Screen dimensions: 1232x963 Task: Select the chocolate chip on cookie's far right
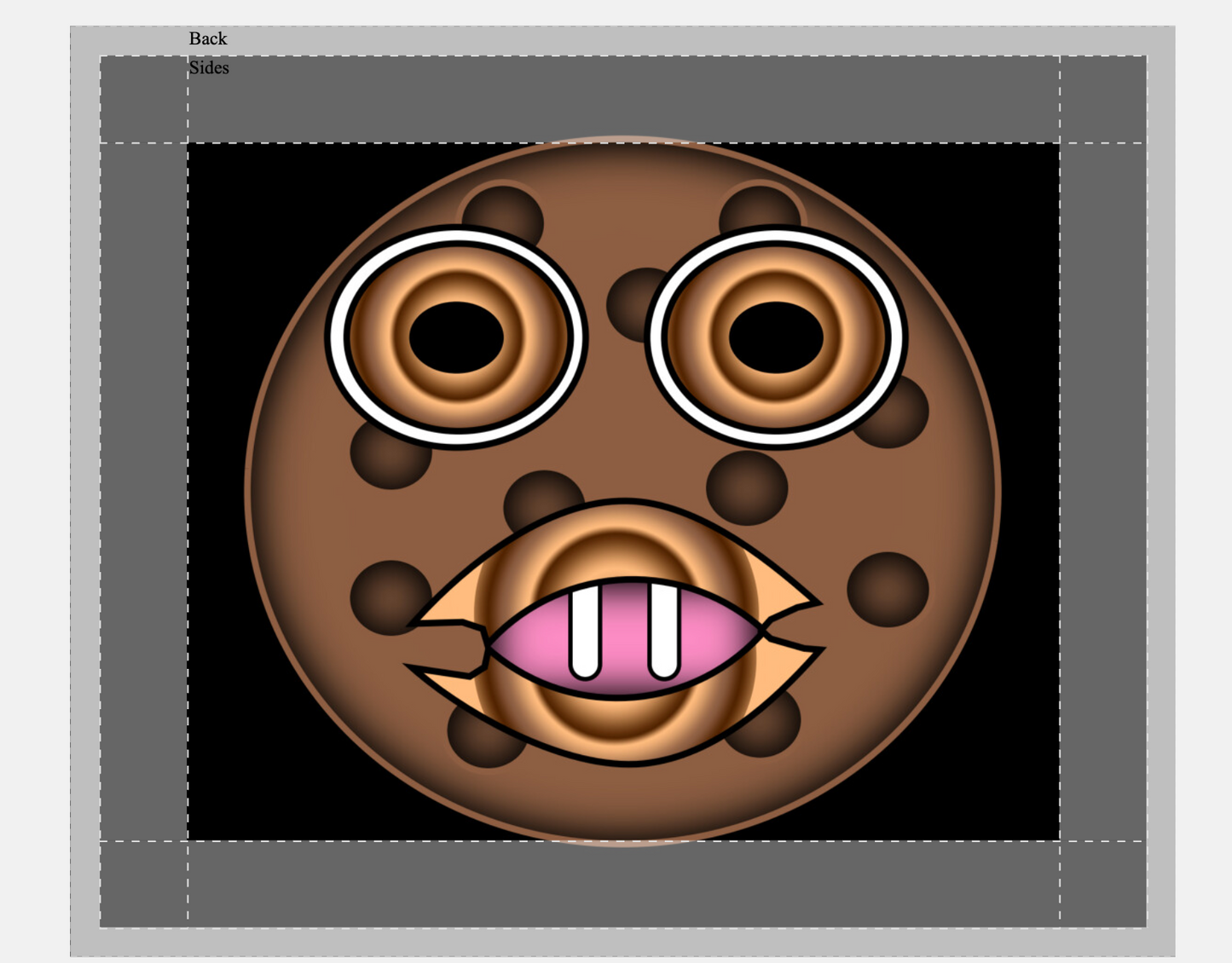point(888,589)
